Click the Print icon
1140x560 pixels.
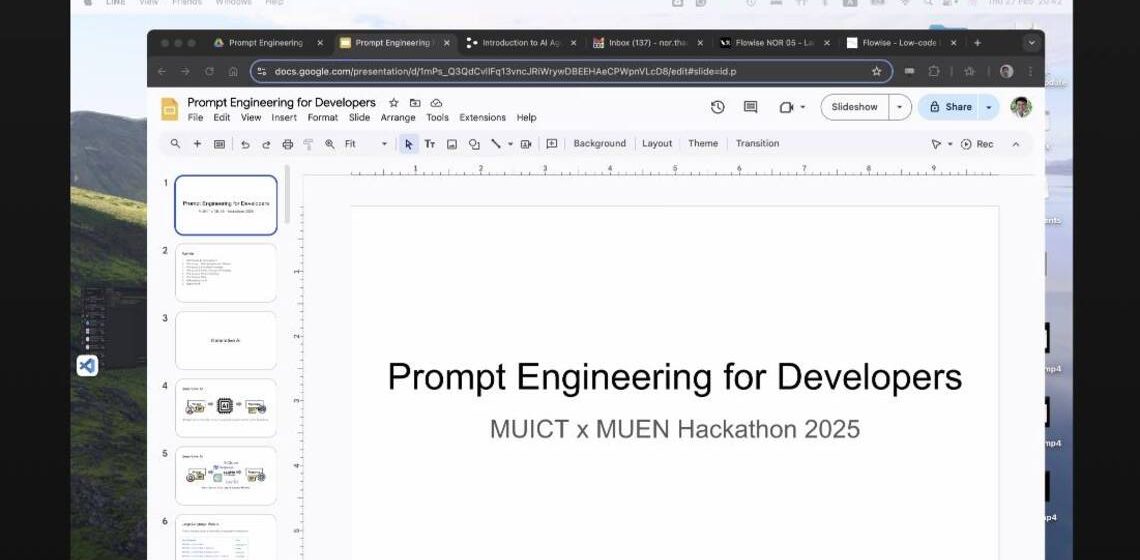tap(288, 144)
